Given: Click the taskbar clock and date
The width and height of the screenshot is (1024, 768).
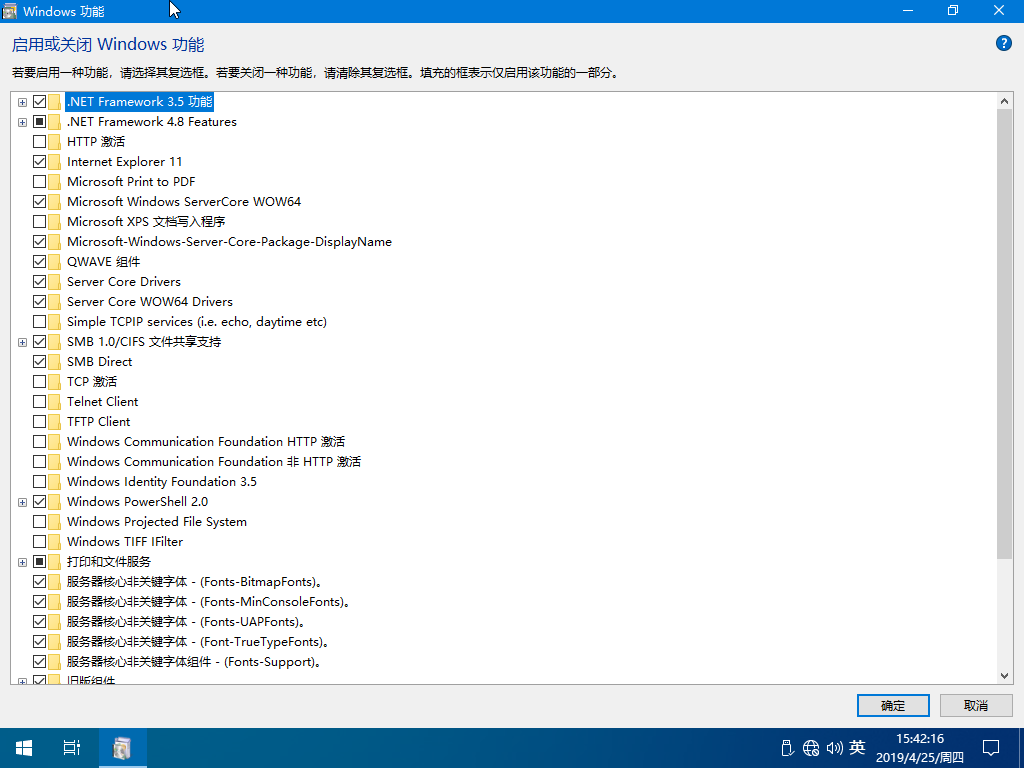Looking at the screenshot, I should 920,748.
